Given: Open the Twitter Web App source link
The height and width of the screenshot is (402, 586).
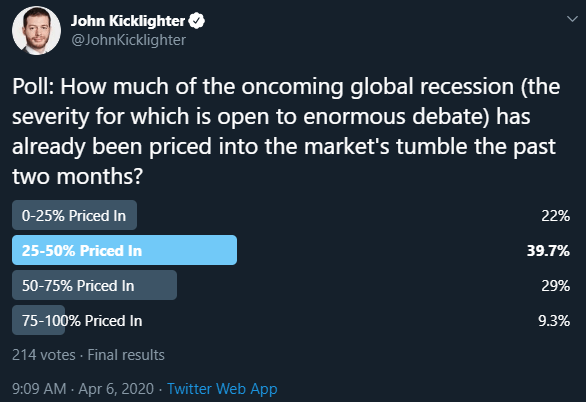Looking at the screenshot, I should (222, 389).
